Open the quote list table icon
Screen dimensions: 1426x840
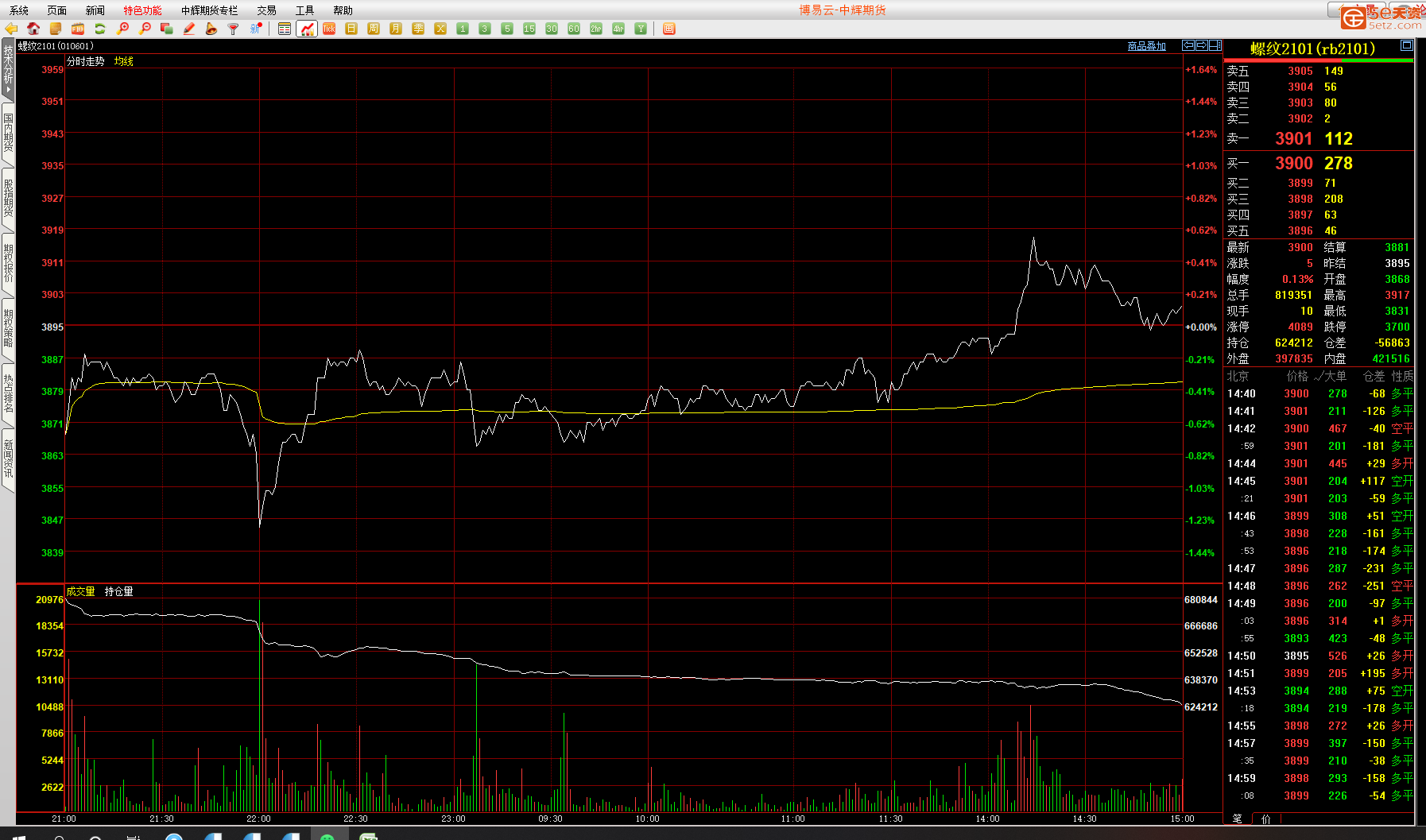pos(285,29)
